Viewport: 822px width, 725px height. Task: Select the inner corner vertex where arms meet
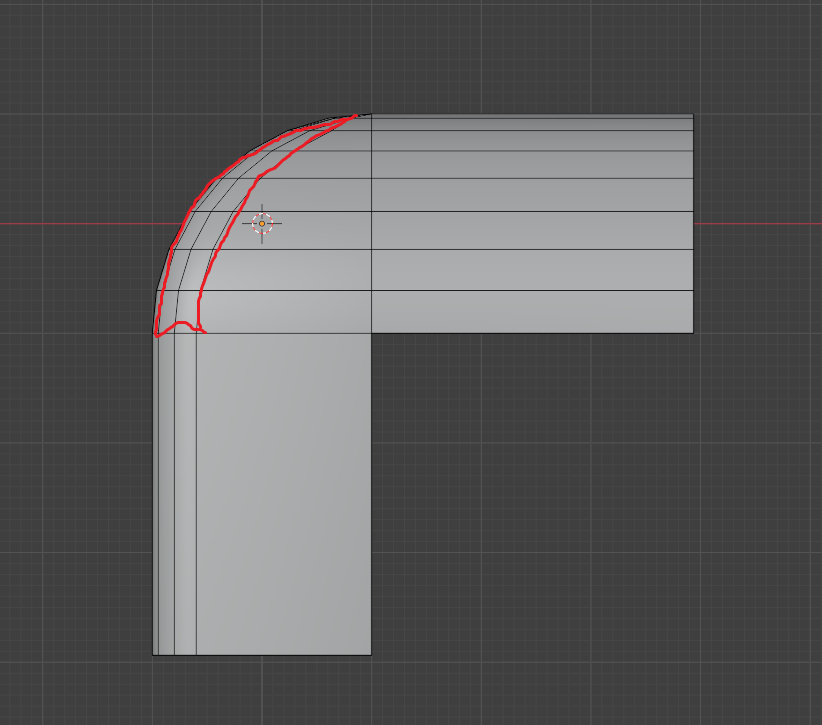(371, 332)
